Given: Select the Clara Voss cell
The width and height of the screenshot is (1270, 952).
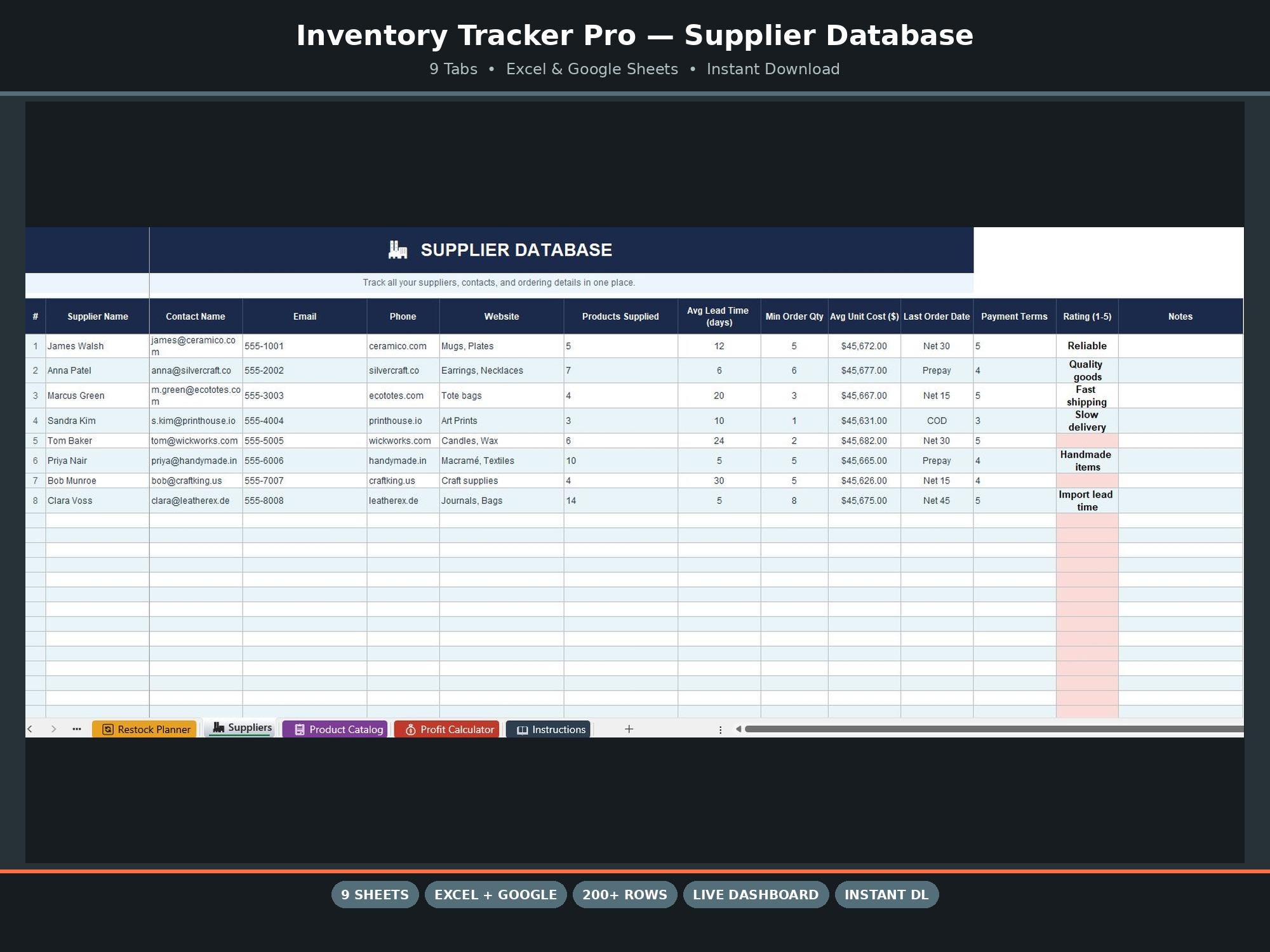Looking at the screenshot, I should (98, 501).
